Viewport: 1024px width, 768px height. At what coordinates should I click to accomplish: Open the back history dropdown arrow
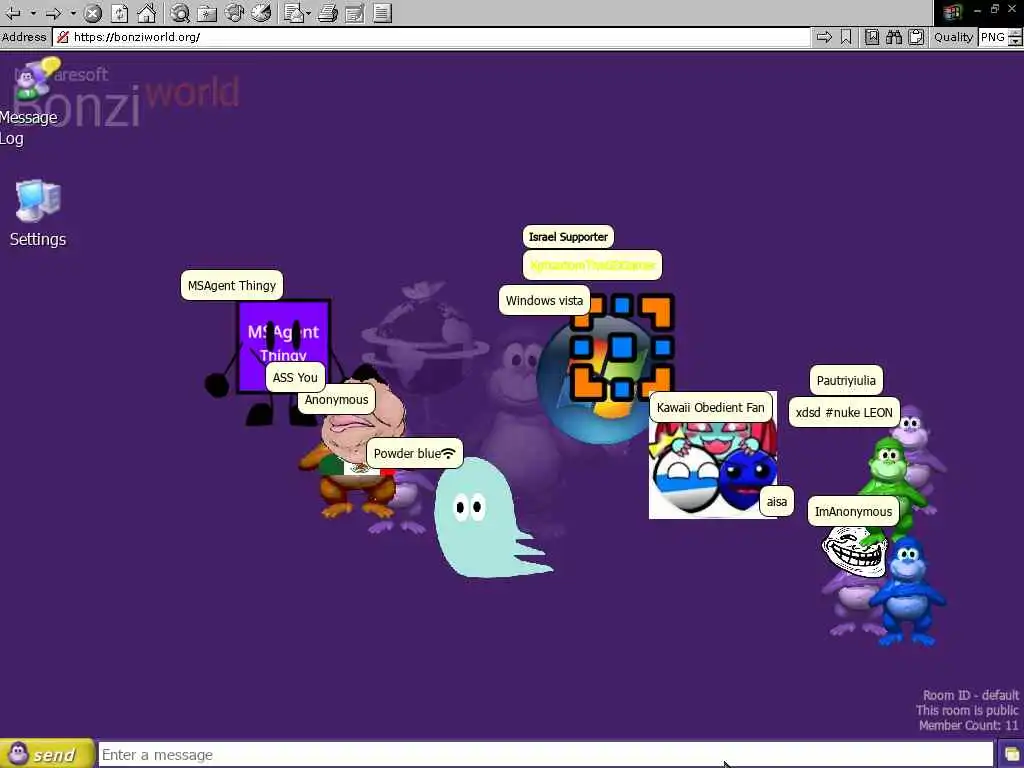coord(33,12)
